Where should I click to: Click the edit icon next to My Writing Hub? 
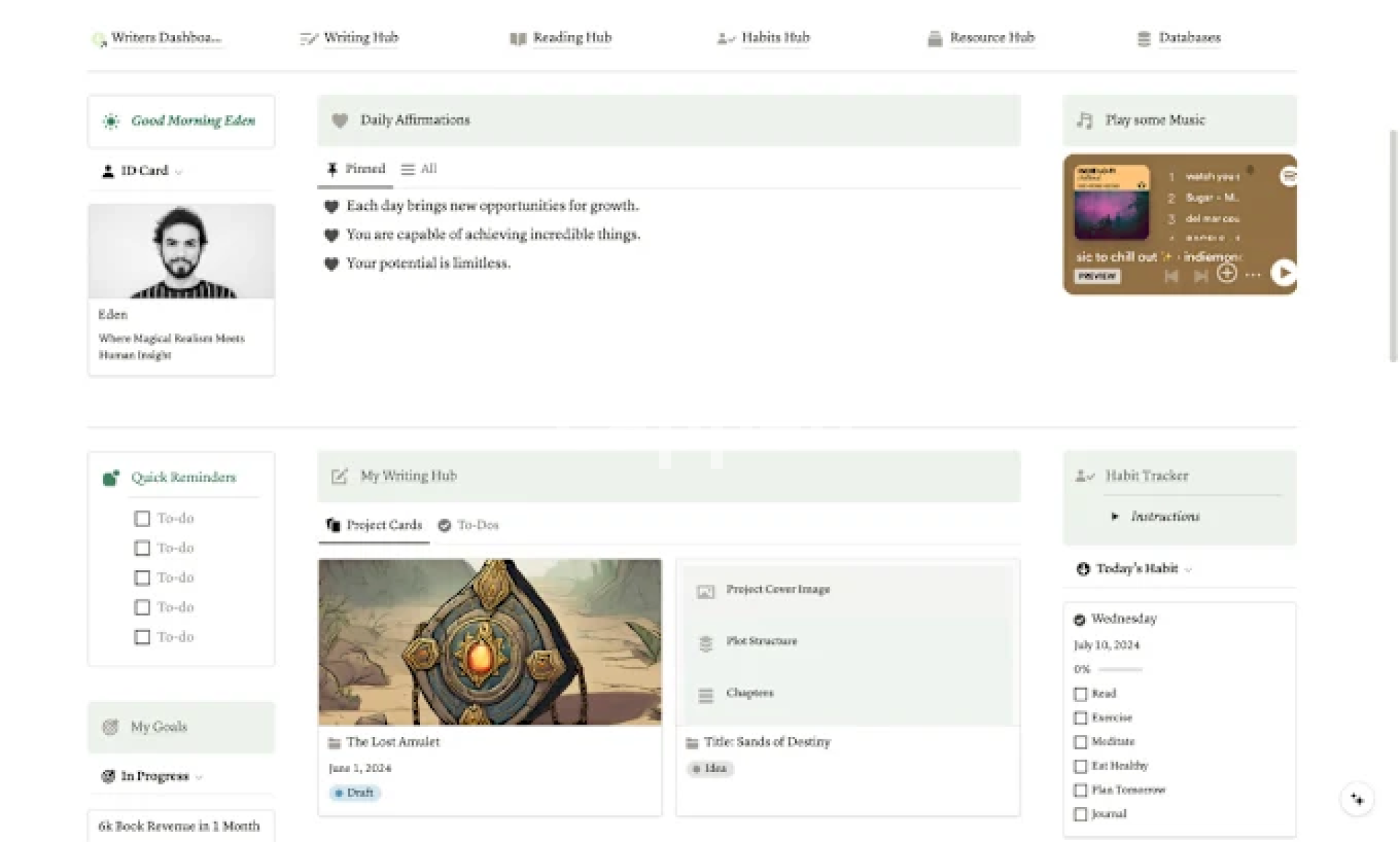coord(339,476)
